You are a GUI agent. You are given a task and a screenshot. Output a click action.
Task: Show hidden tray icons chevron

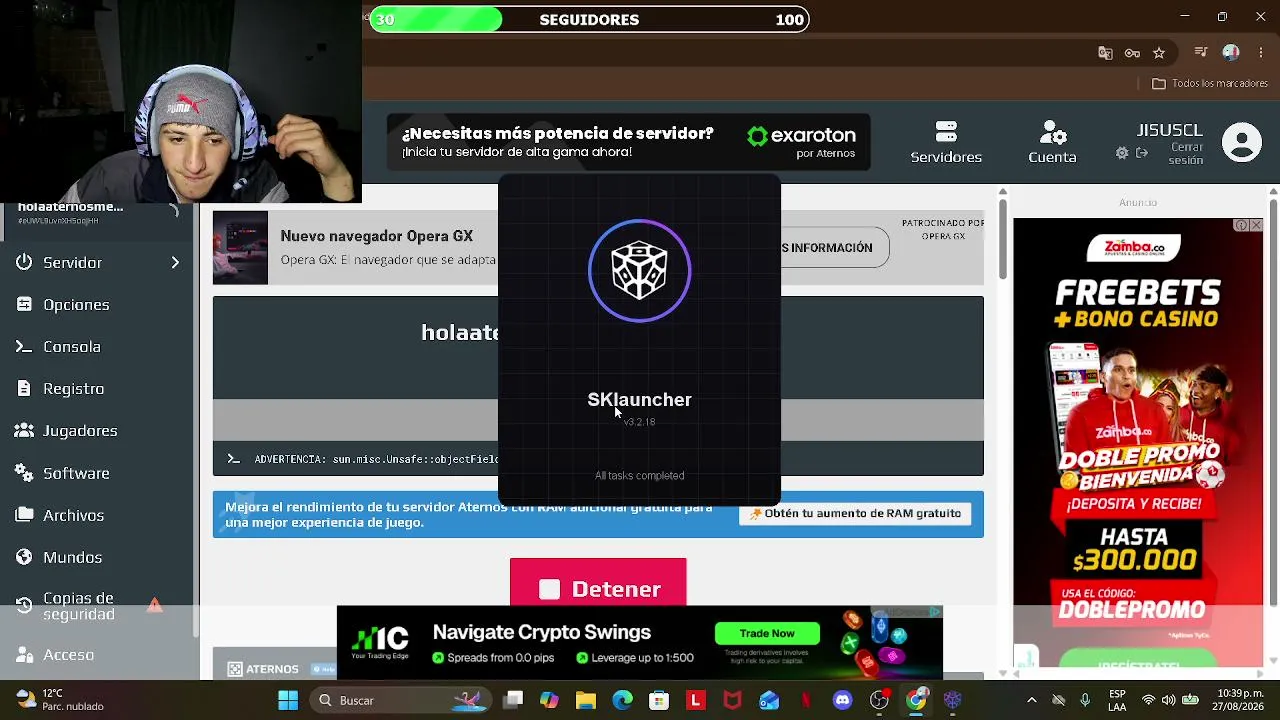click(x=1032, y=700)
